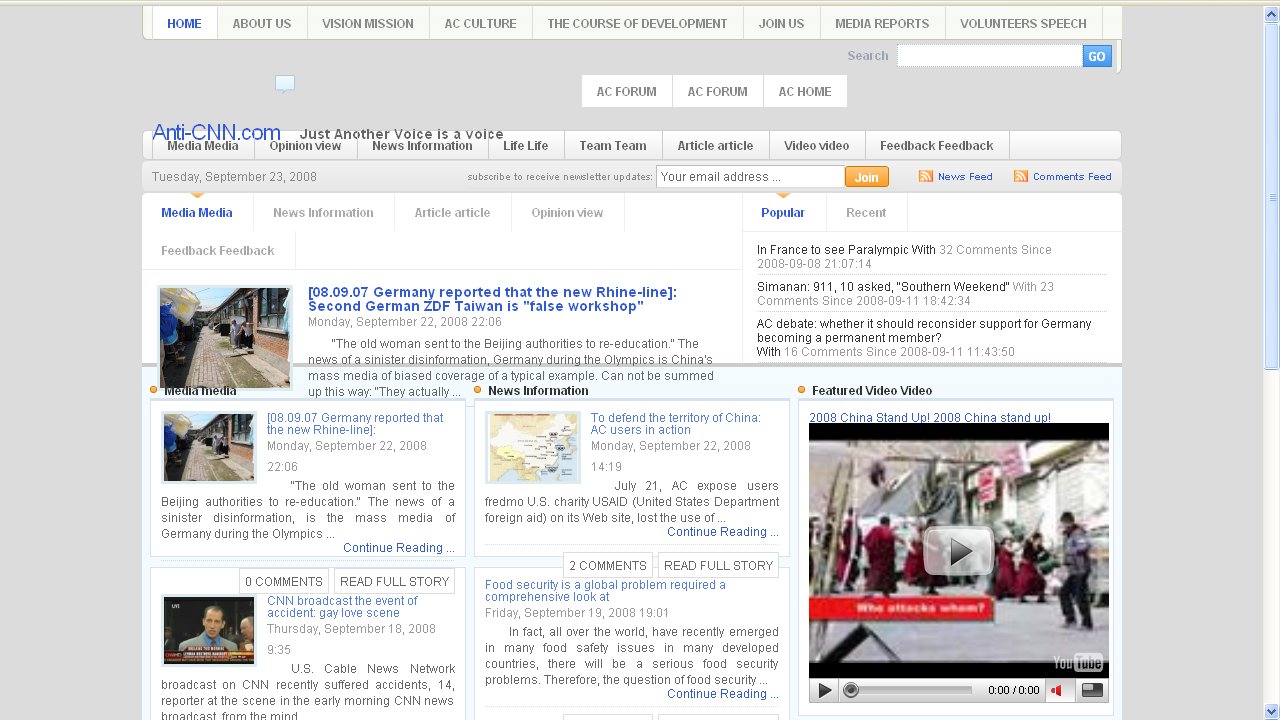Play the video using the large center play button
1280x720 pixels.
(x=958, y=551)
